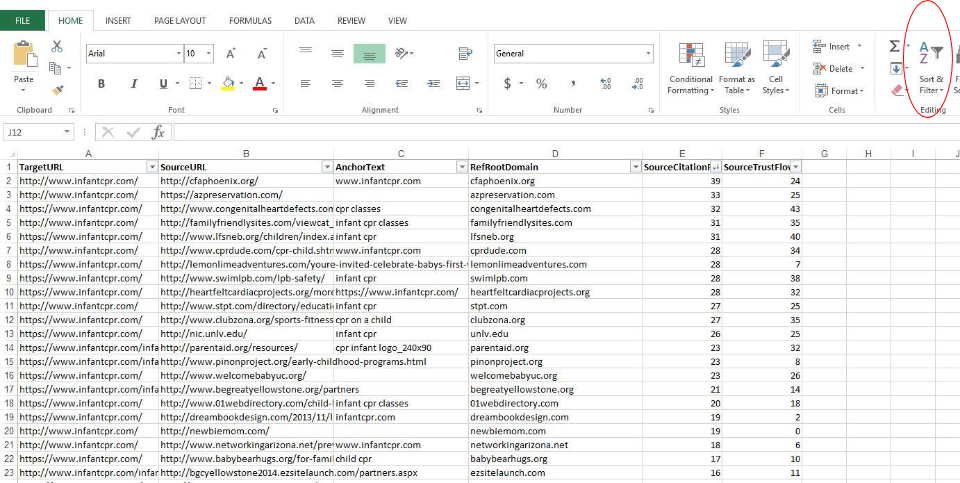Viewport: 960px width, 483px height.
Task: Click Delete in the Cells group
Action: click(838, 69)
